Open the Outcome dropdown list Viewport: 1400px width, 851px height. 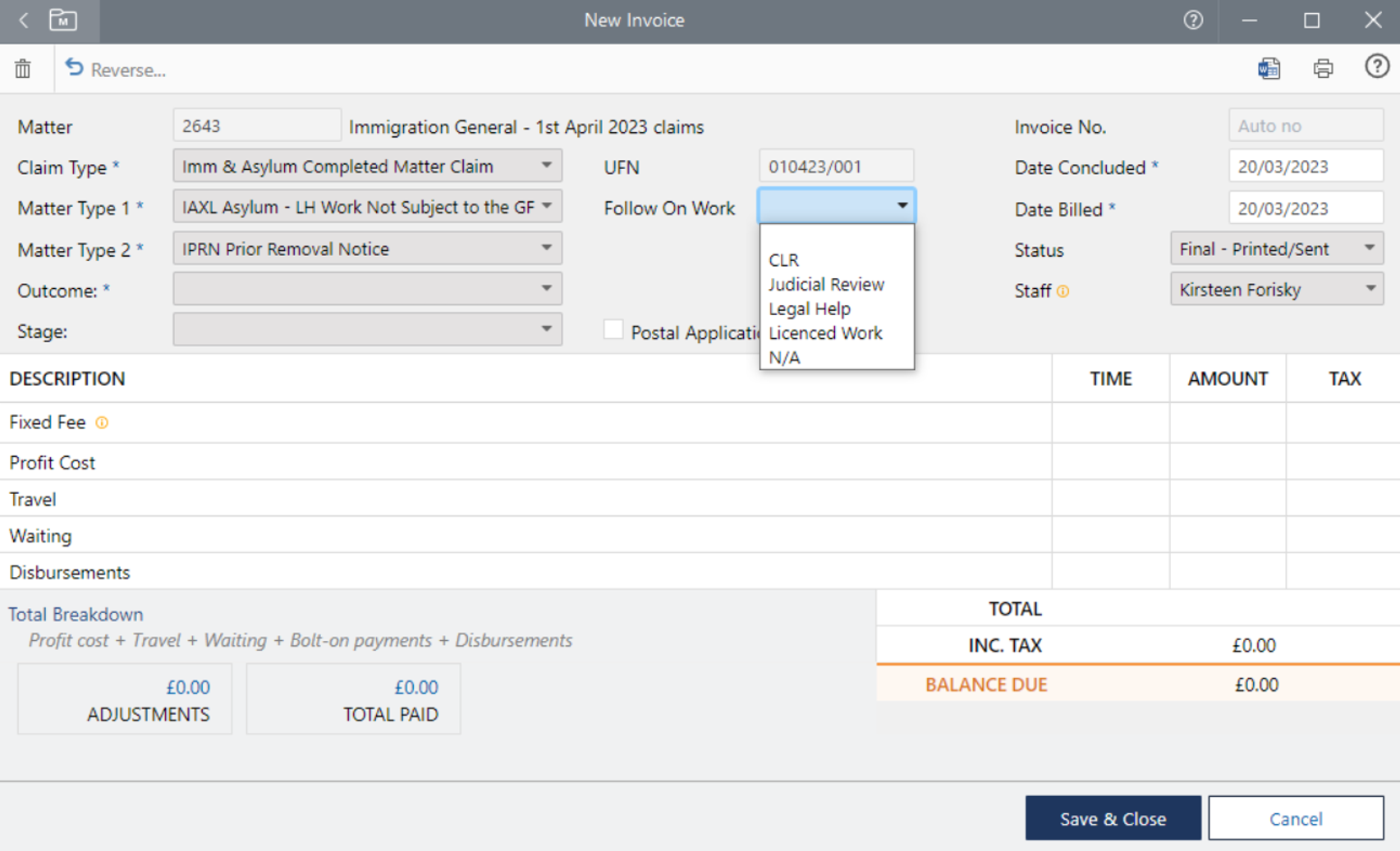coord(546,289)
